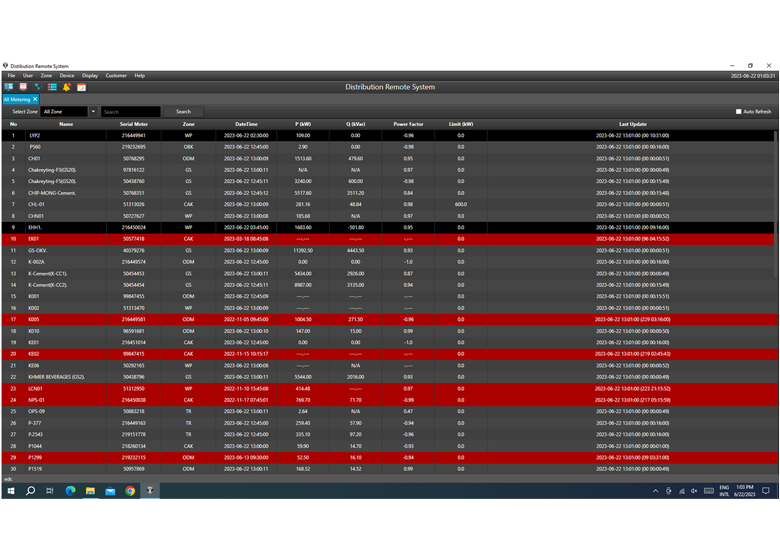
Task: Open the monitor dashboard toolbar icon
Action: 9,87
